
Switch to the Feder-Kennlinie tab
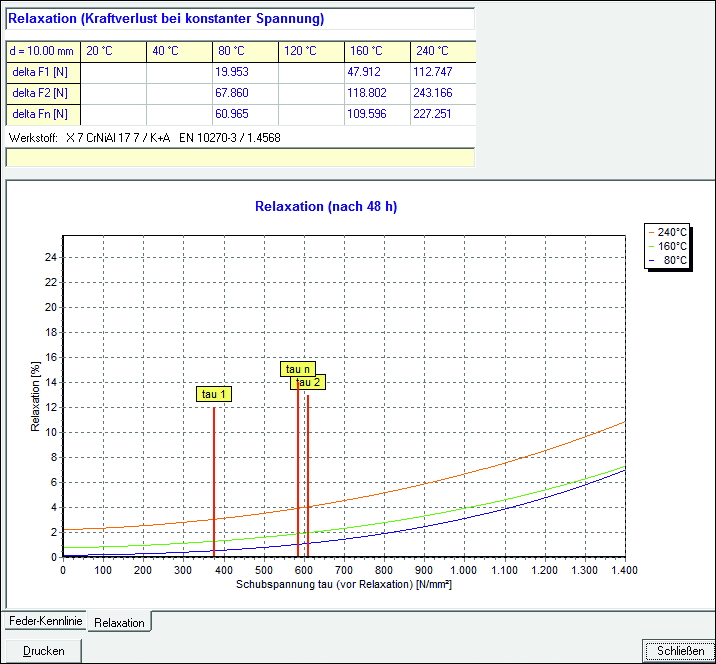click(x=43, y=621)
